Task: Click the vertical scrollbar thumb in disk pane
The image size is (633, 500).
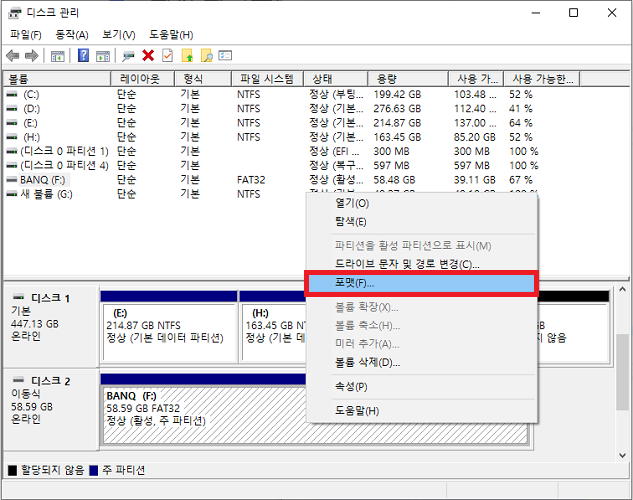Action: 622,372
